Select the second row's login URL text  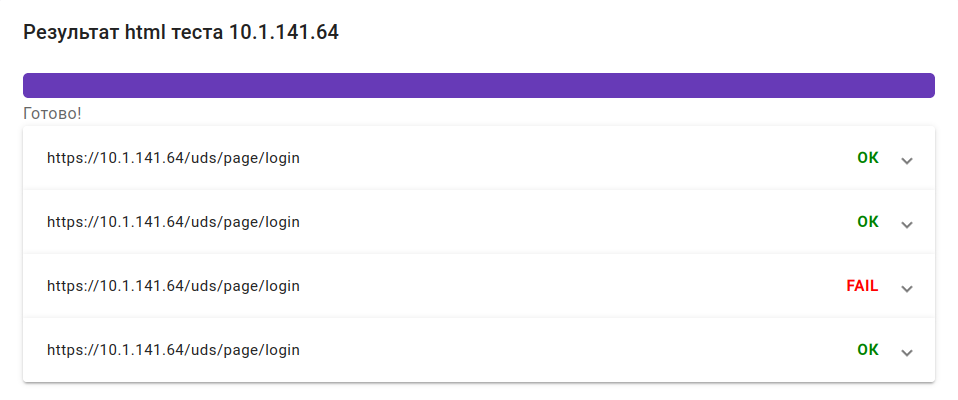pos(174,222)
